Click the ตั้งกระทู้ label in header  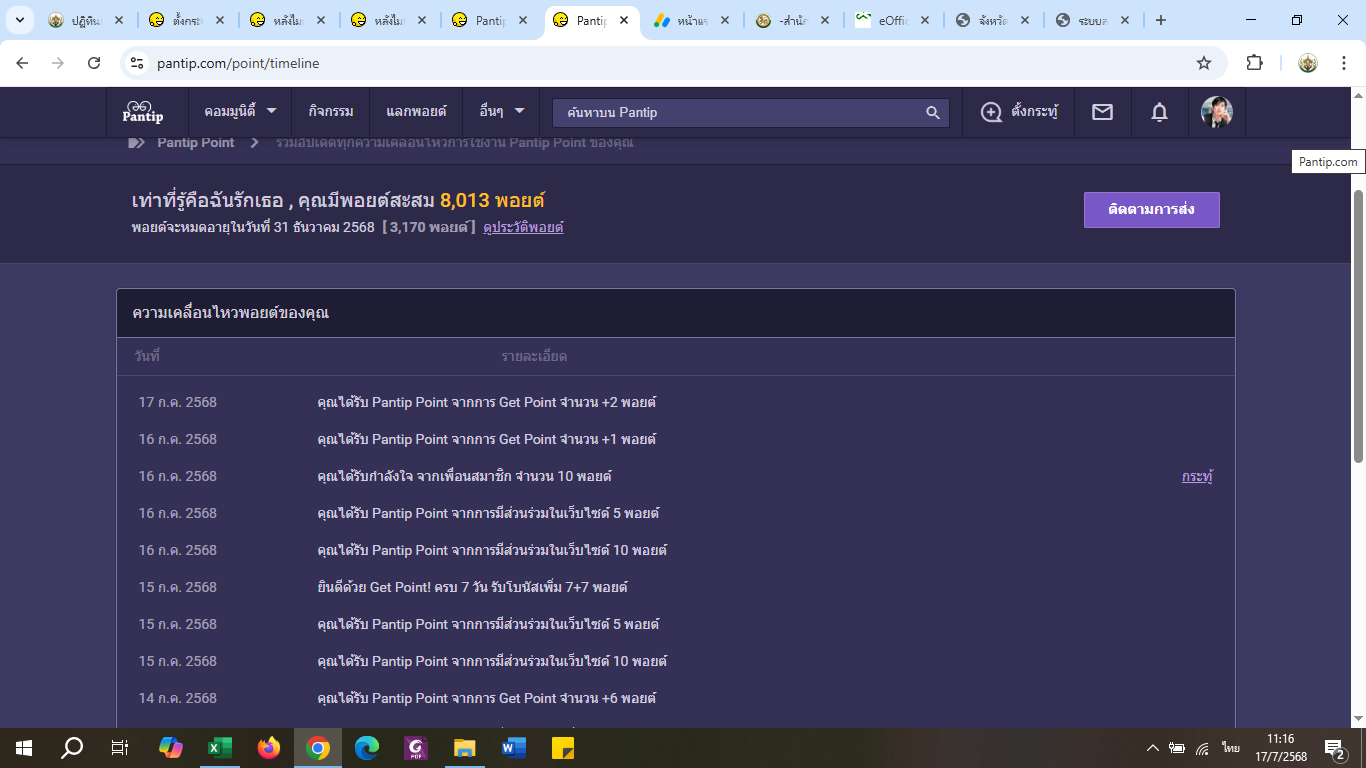[x=1035, y=112]
